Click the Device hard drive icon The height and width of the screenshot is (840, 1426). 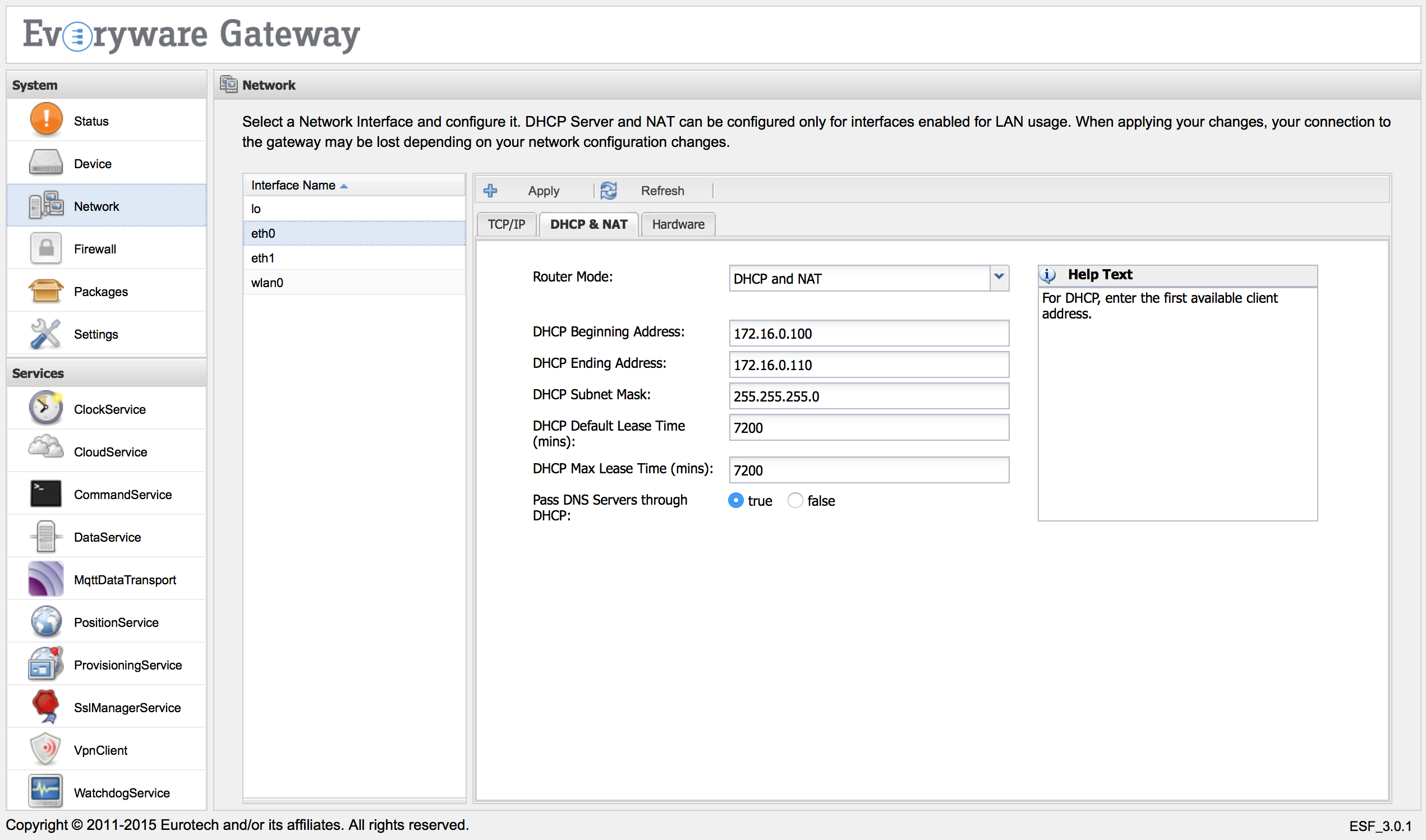click(x=46, y=163)
